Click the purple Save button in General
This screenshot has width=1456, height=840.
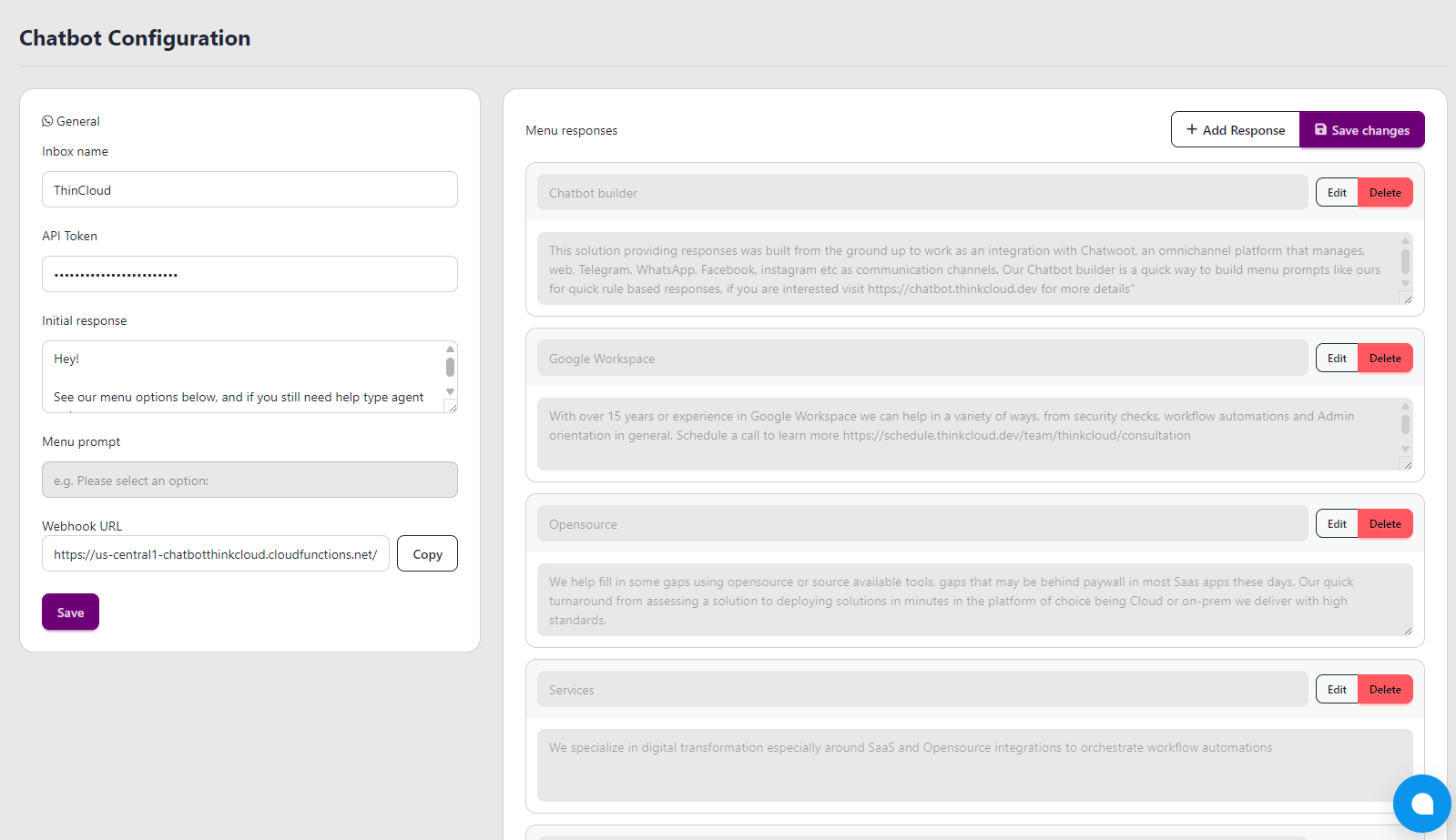(x=70, y=612)
